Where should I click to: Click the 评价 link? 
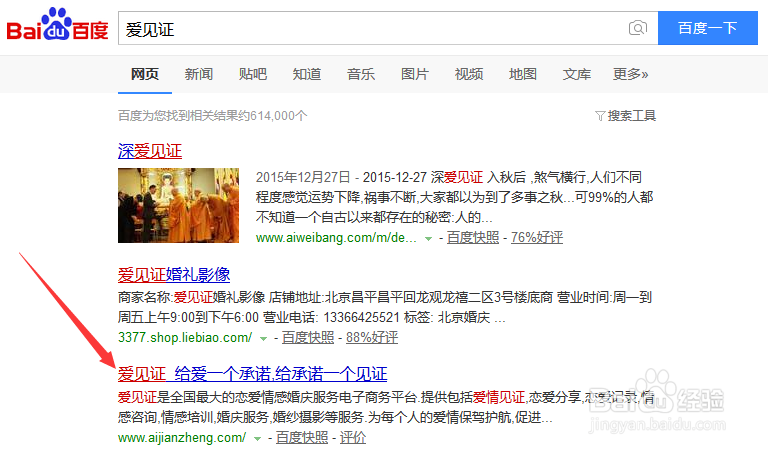pyautogui.click(x=353, y=437)
